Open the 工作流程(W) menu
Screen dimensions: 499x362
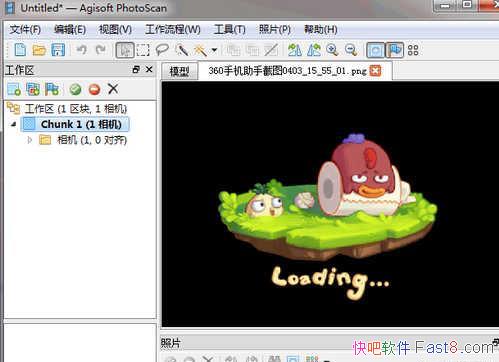point(173,29)
